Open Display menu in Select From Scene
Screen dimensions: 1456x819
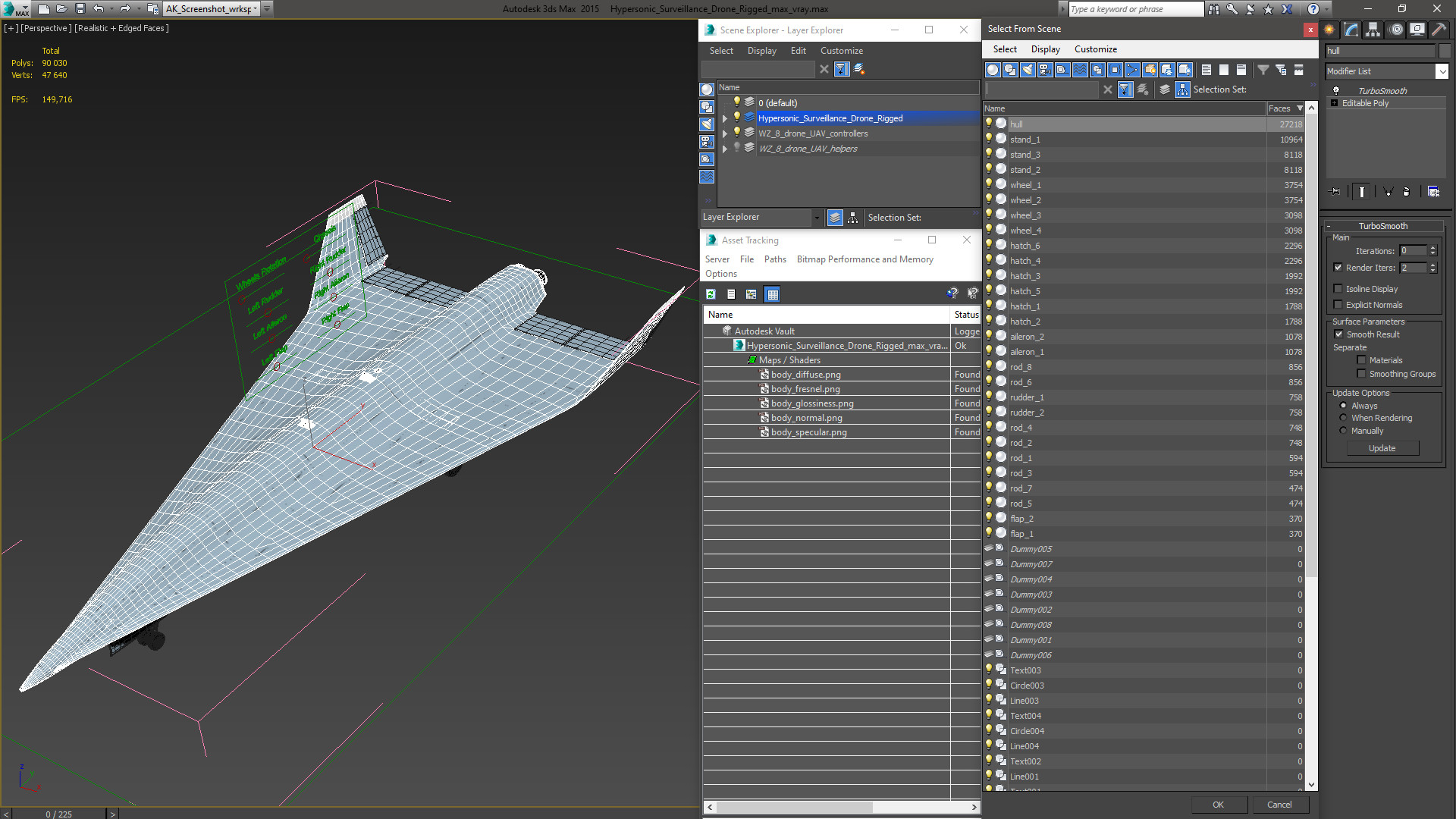(1045, 49)
